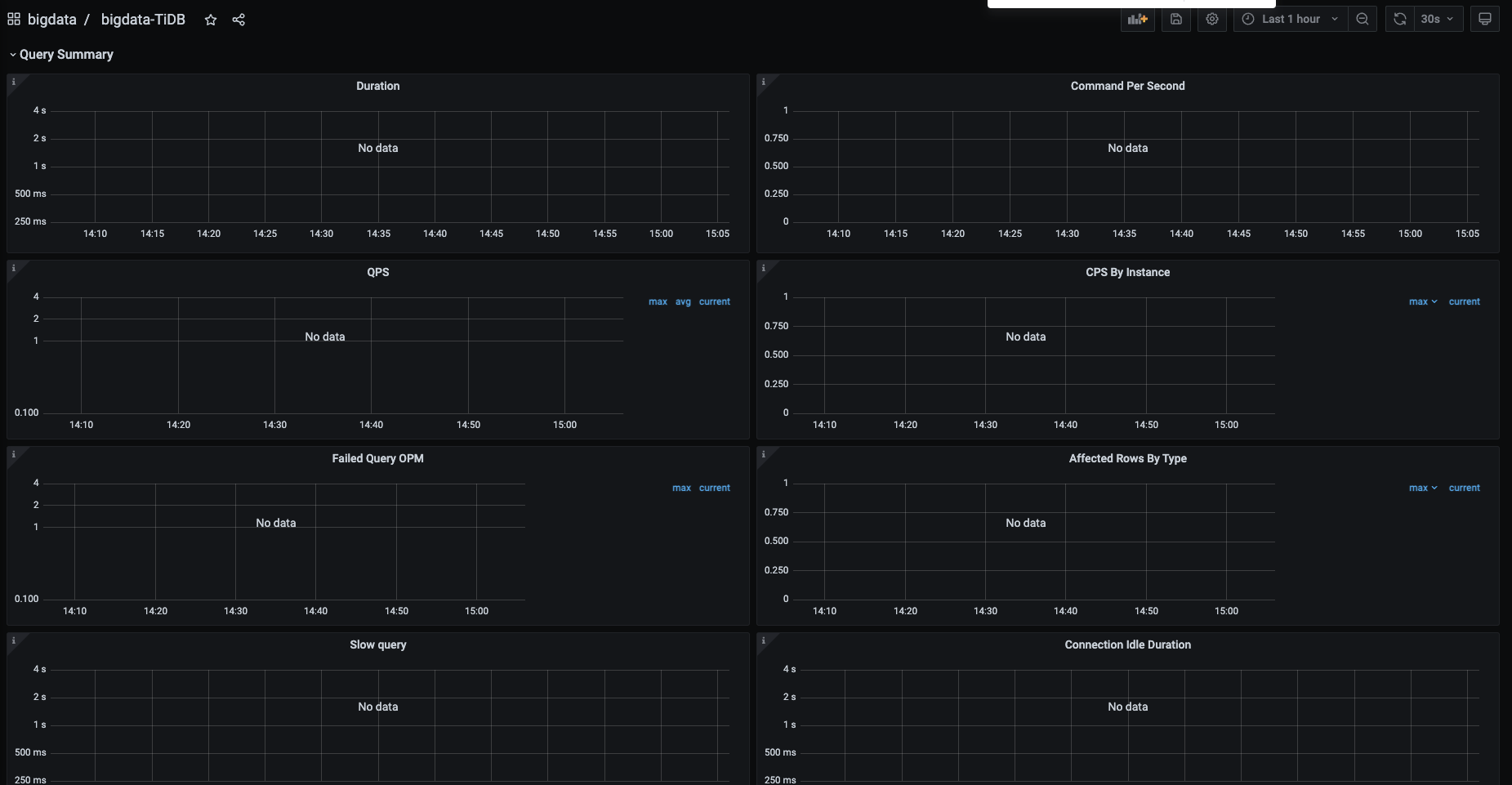Open the Command Per Second panel menu

[x=1127, y=86]
